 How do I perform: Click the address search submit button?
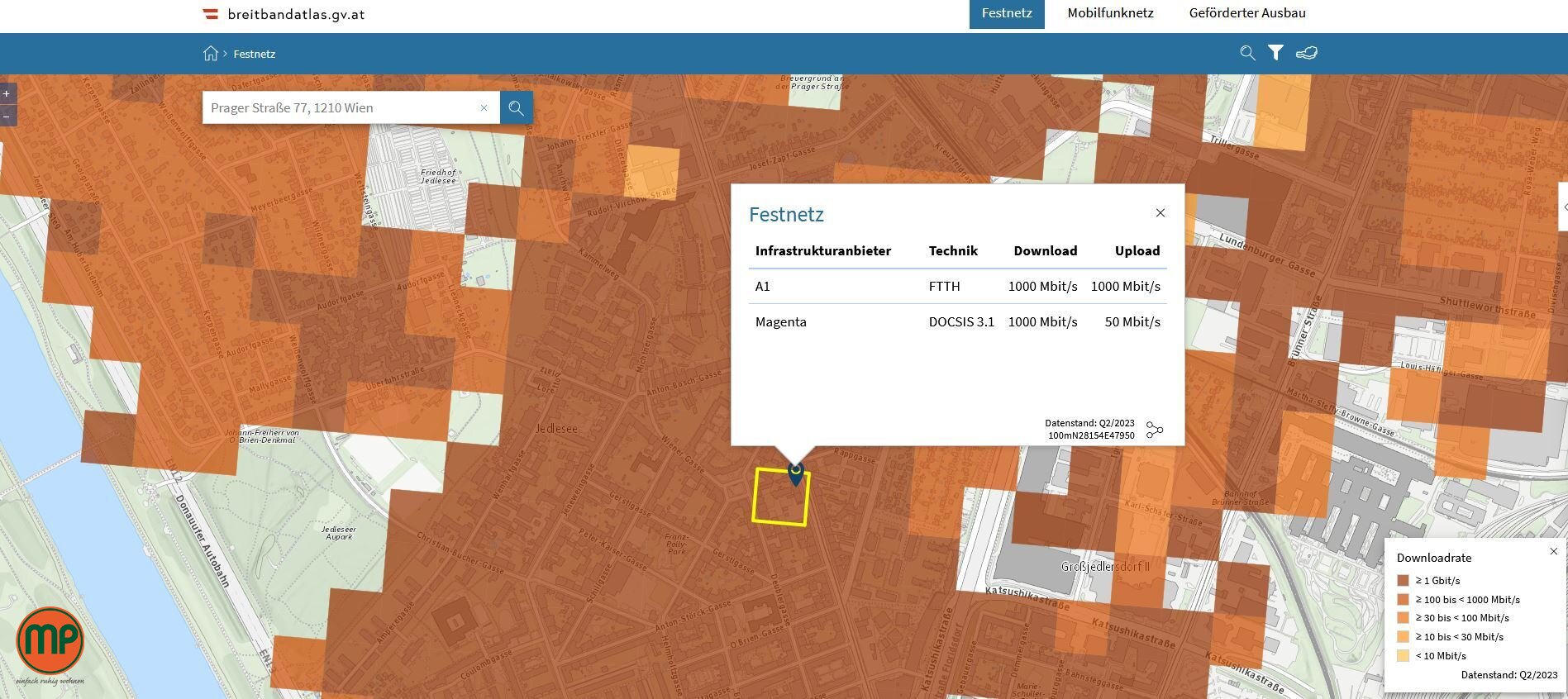click(516, 108)
